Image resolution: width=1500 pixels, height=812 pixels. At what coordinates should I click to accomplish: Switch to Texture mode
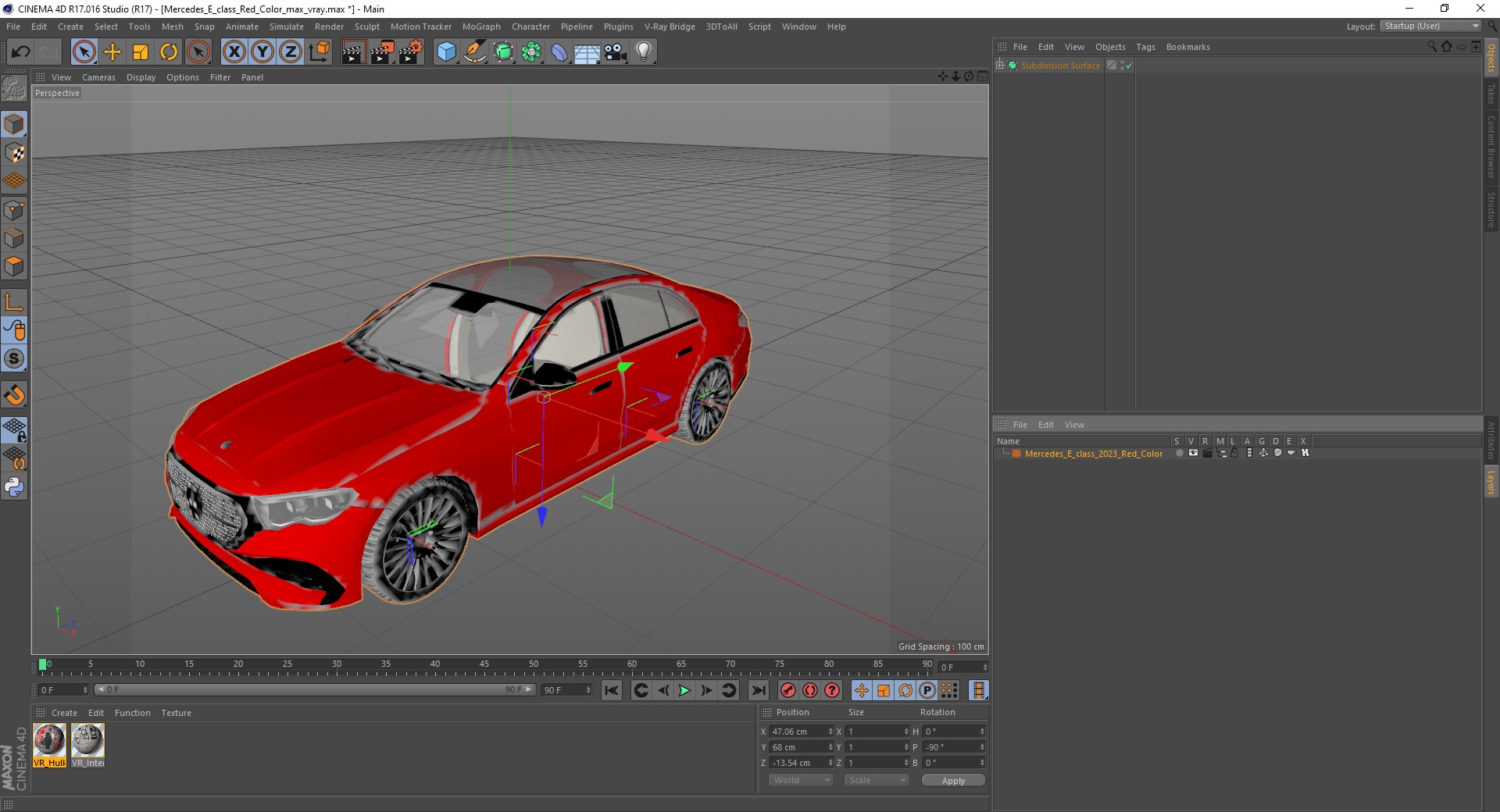tap(14, 153)
